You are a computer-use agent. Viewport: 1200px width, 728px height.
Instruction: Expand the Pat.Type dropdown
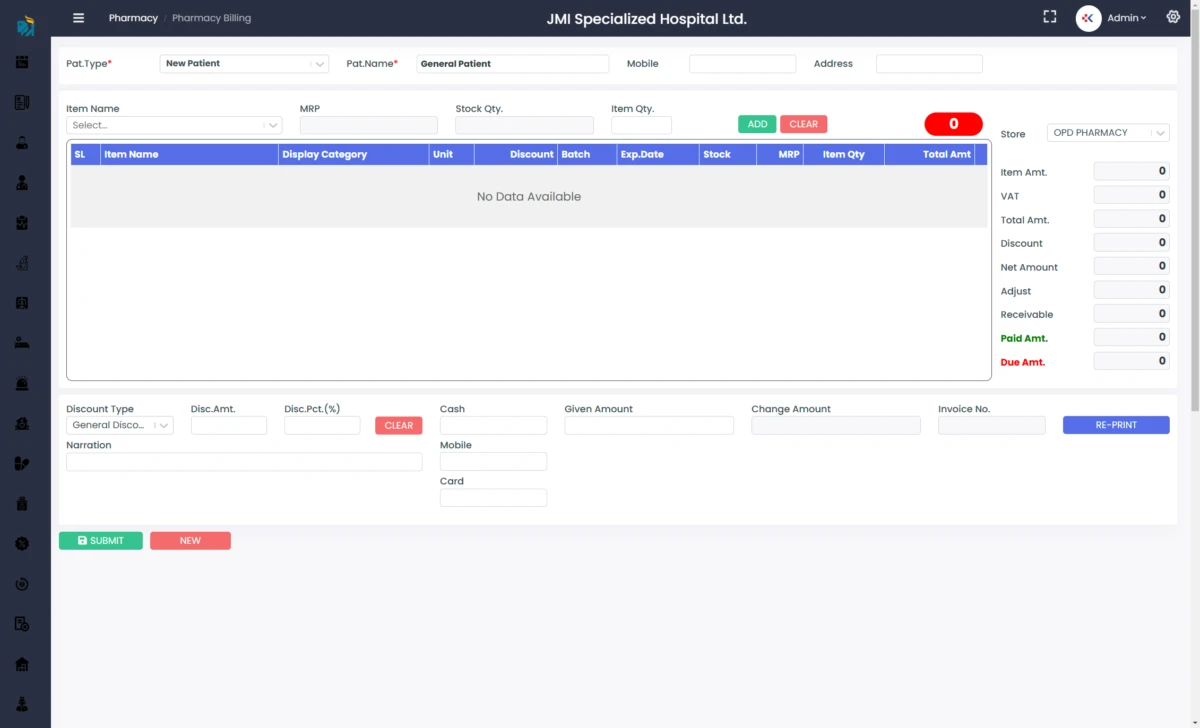pos(244,64)
